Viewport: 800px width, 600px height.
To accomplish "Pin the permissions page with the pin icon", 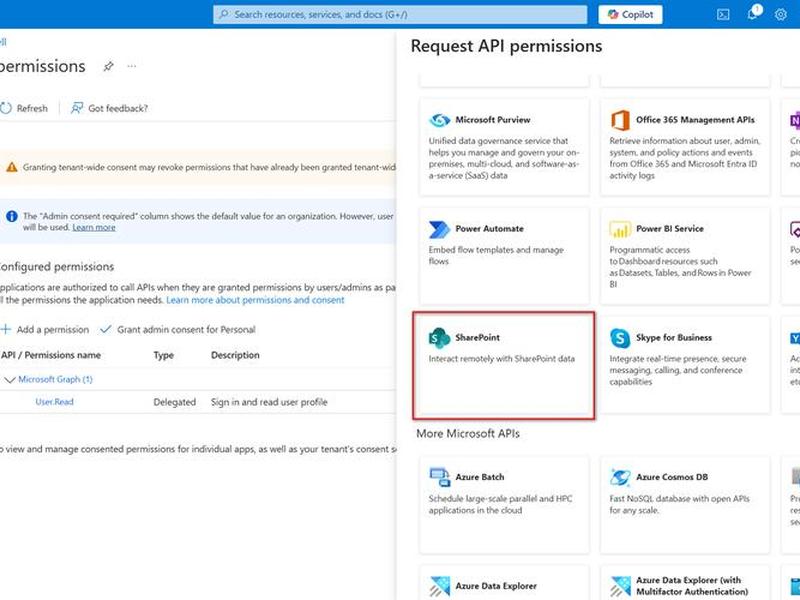I will 108,67.
